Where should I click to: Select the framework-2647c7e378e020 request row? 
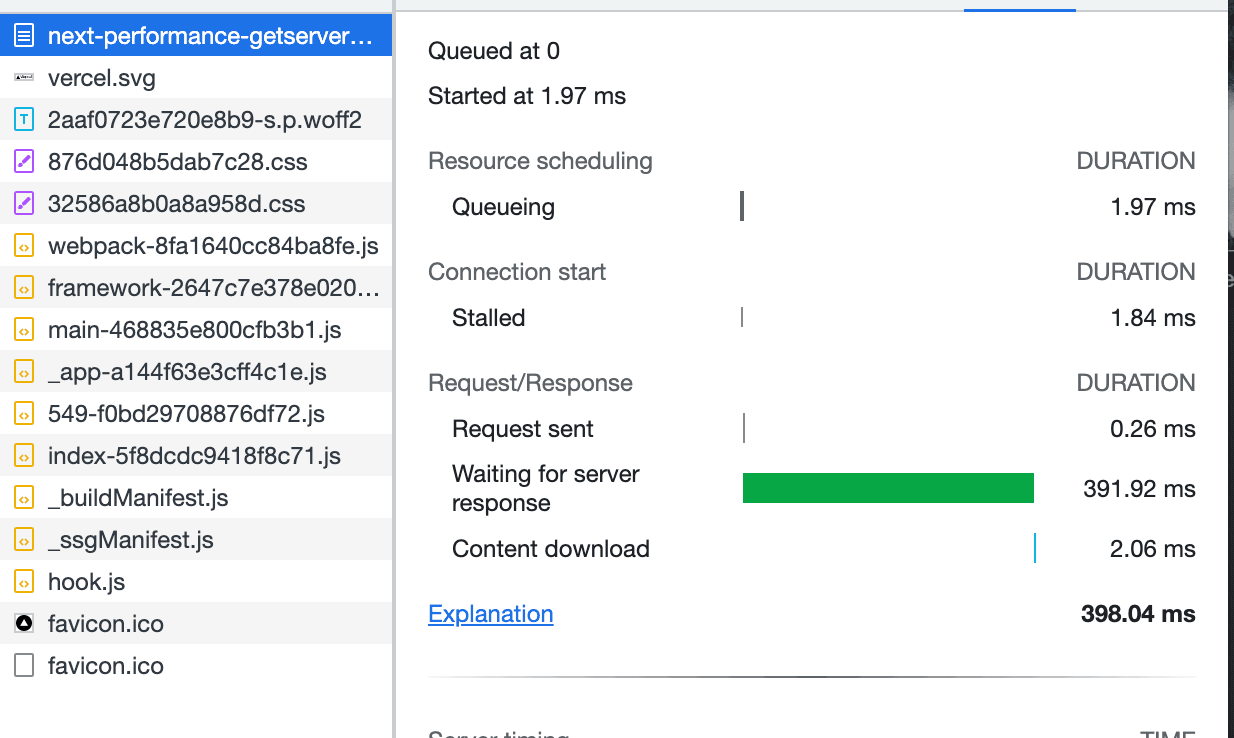click(213, 288)
